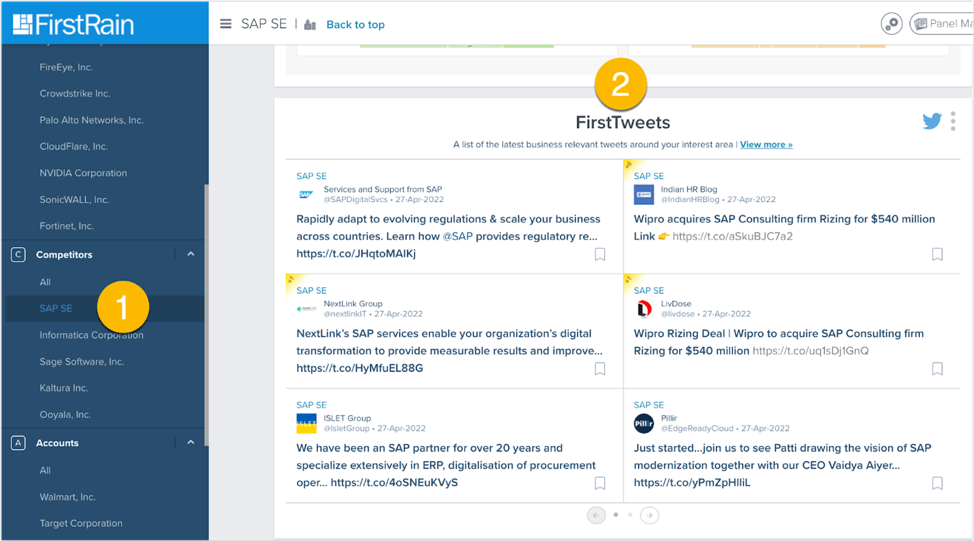Open the View more link
Viewport: 974px width, 541px height.
click(766, 144)
